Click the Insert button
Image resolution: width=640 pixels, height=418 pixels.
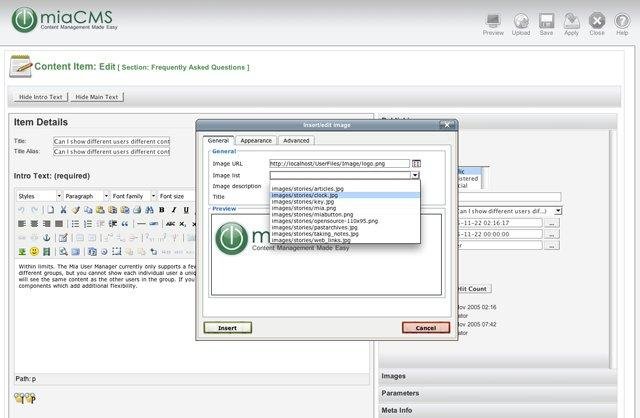(x=227, y=328)
